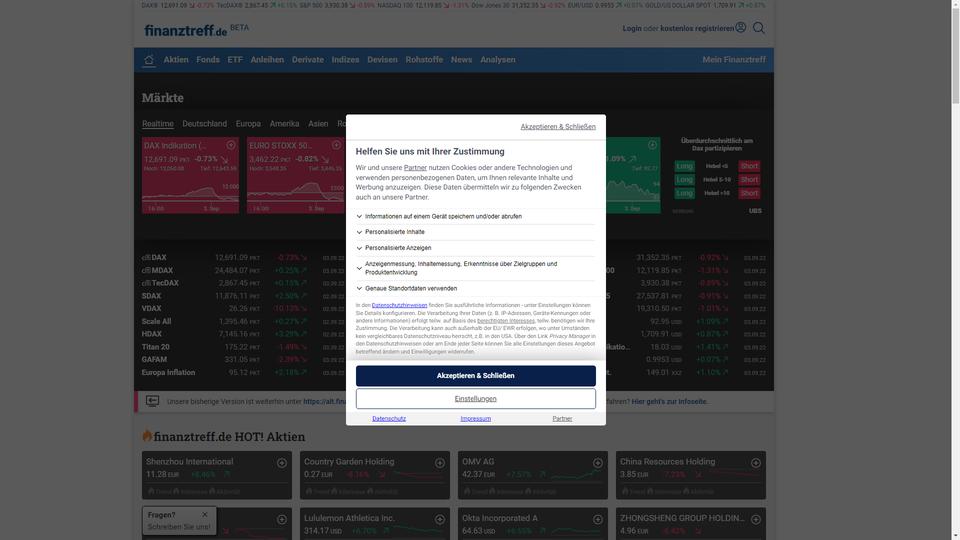Open ETF menu item
960x540 pixels.
click(235, 60)
